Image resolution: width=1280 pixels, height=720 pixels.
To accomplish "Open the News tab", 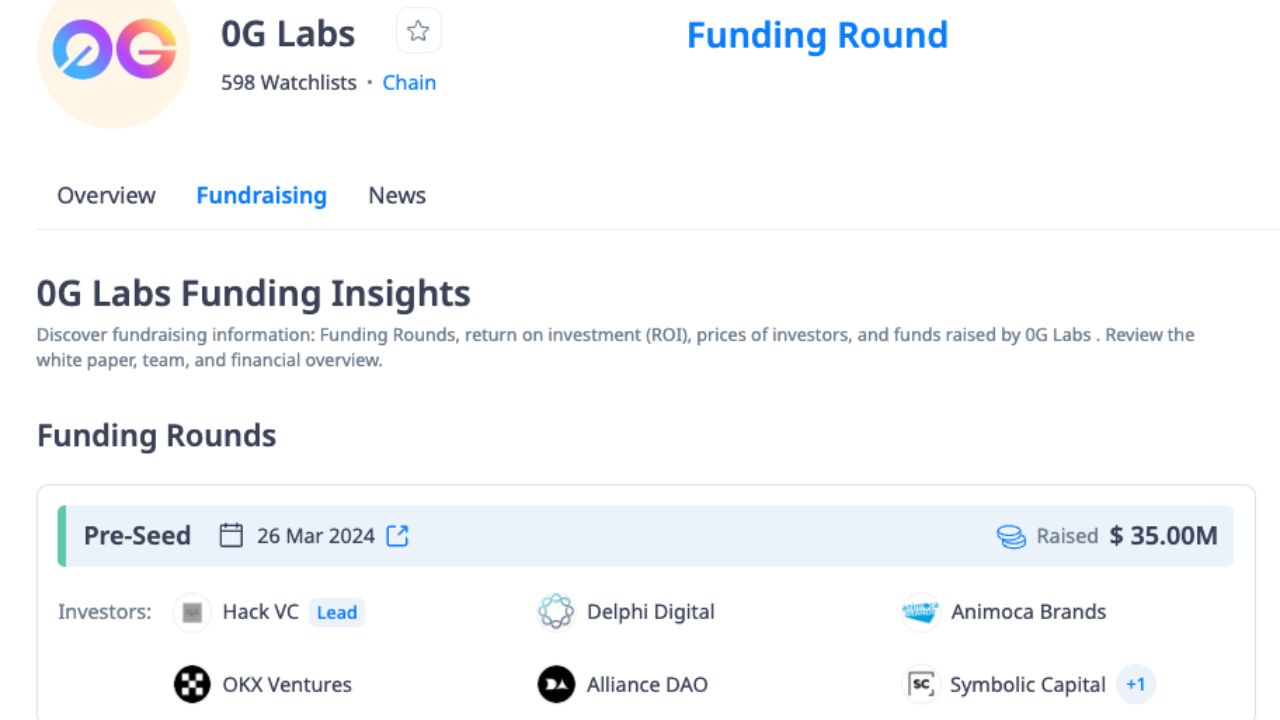I will click(397, 195).
